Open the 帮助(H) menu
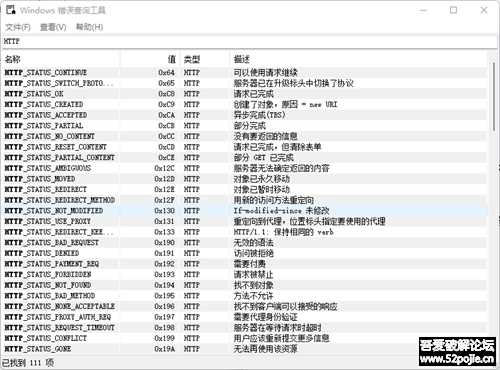 pos(89,27)
